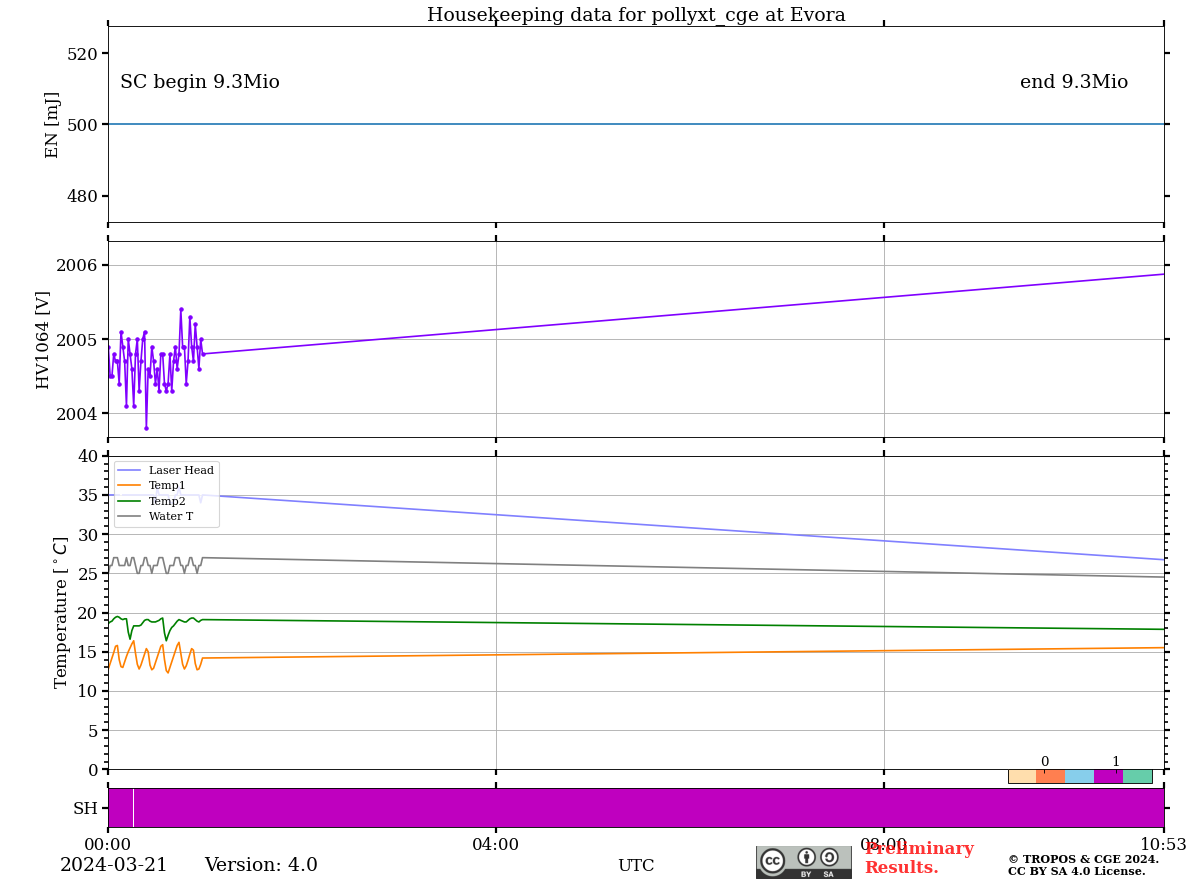
Task: Click the SH row label
Action: click(85, 808)
